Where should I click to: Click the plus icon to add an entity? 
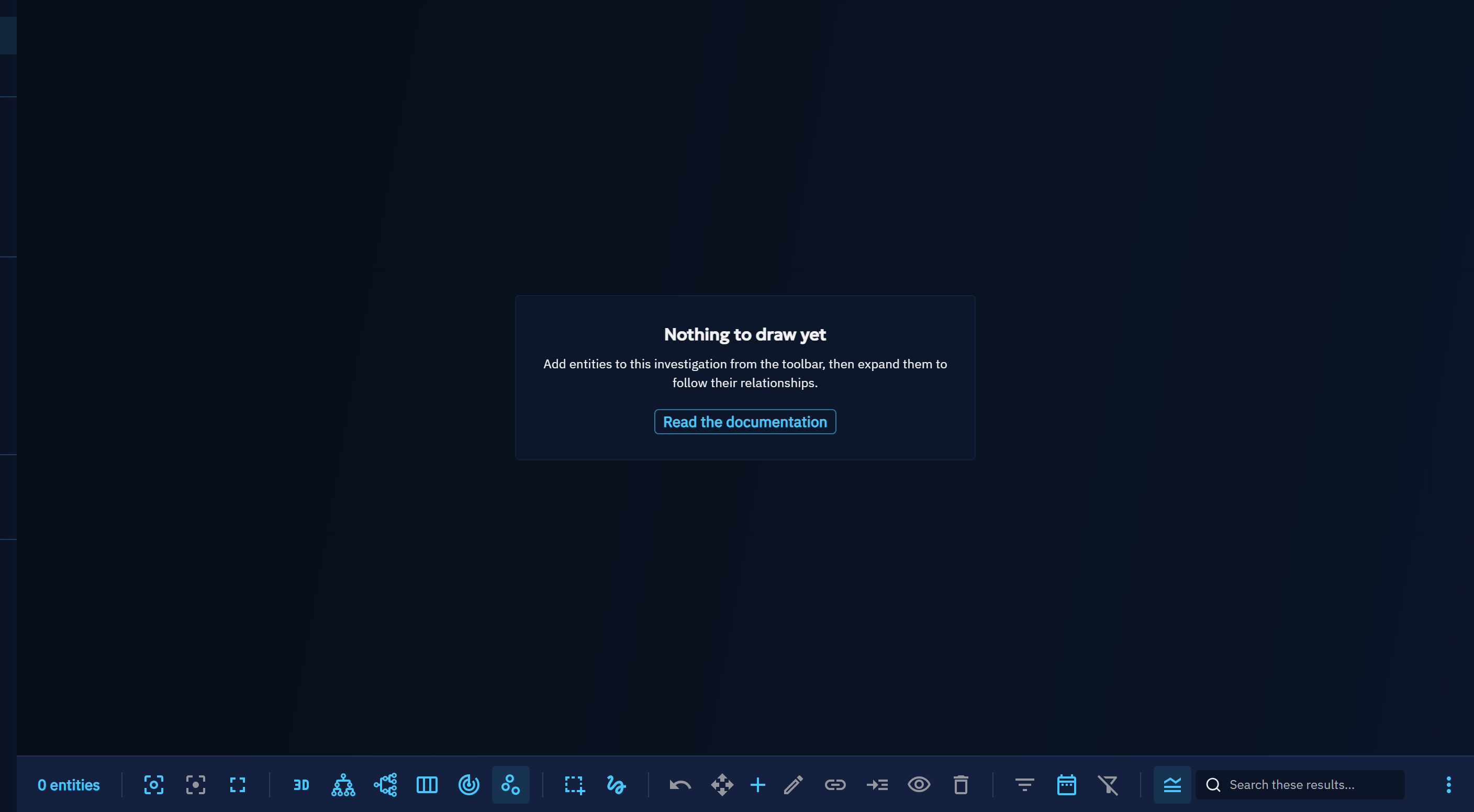click(x=757, y=785)
